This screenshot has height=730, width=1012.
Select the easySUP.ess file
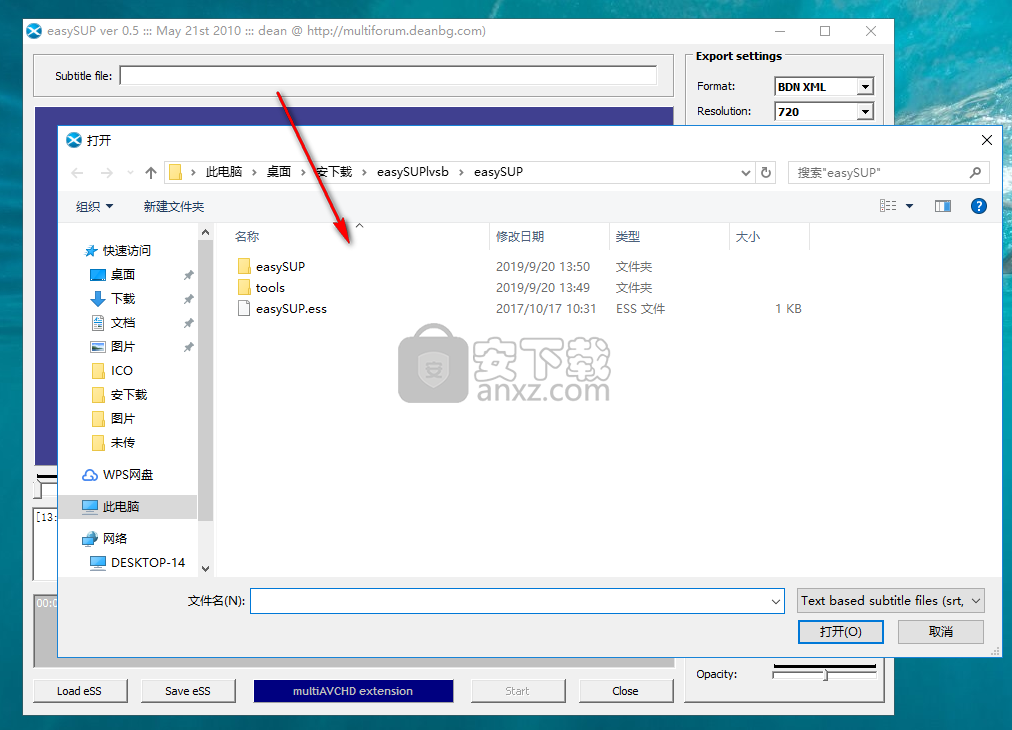coord(290,309)
